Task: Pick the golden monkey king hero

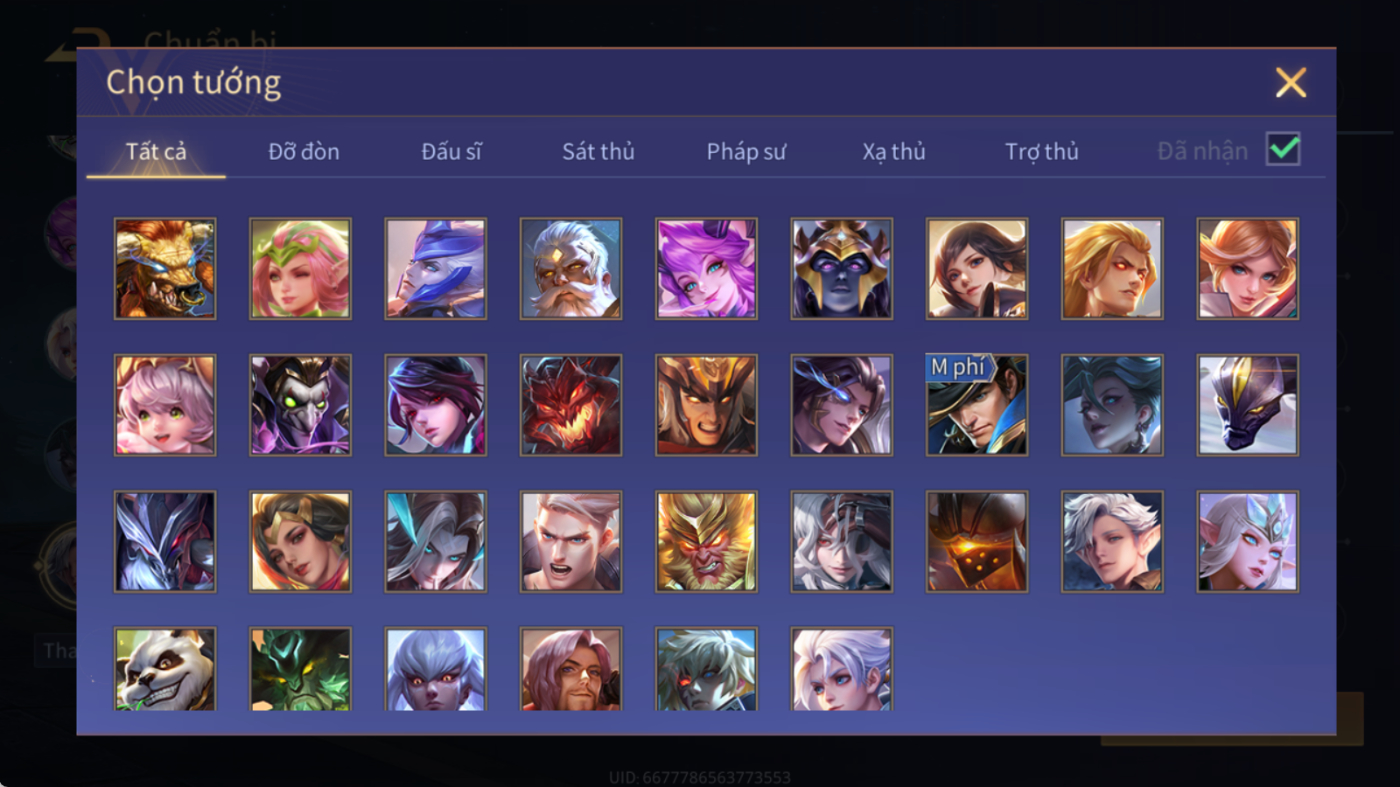Action: click(706, 542)
